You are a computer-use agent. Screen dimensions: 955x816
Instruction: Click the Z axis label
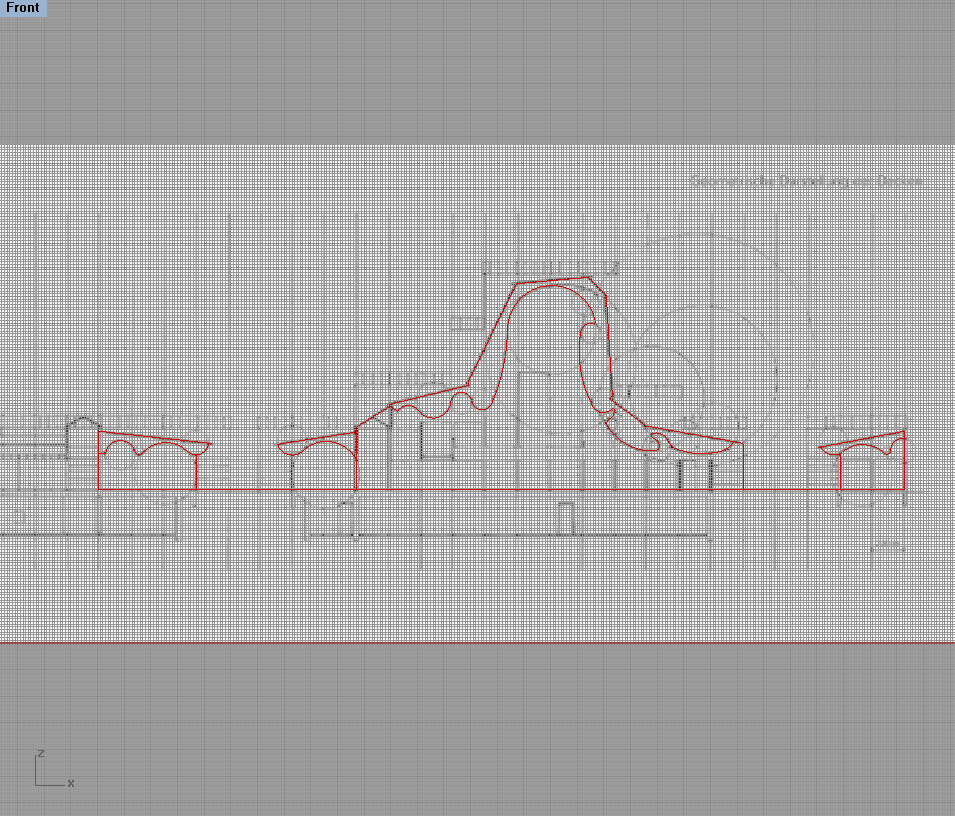[40, 753]
